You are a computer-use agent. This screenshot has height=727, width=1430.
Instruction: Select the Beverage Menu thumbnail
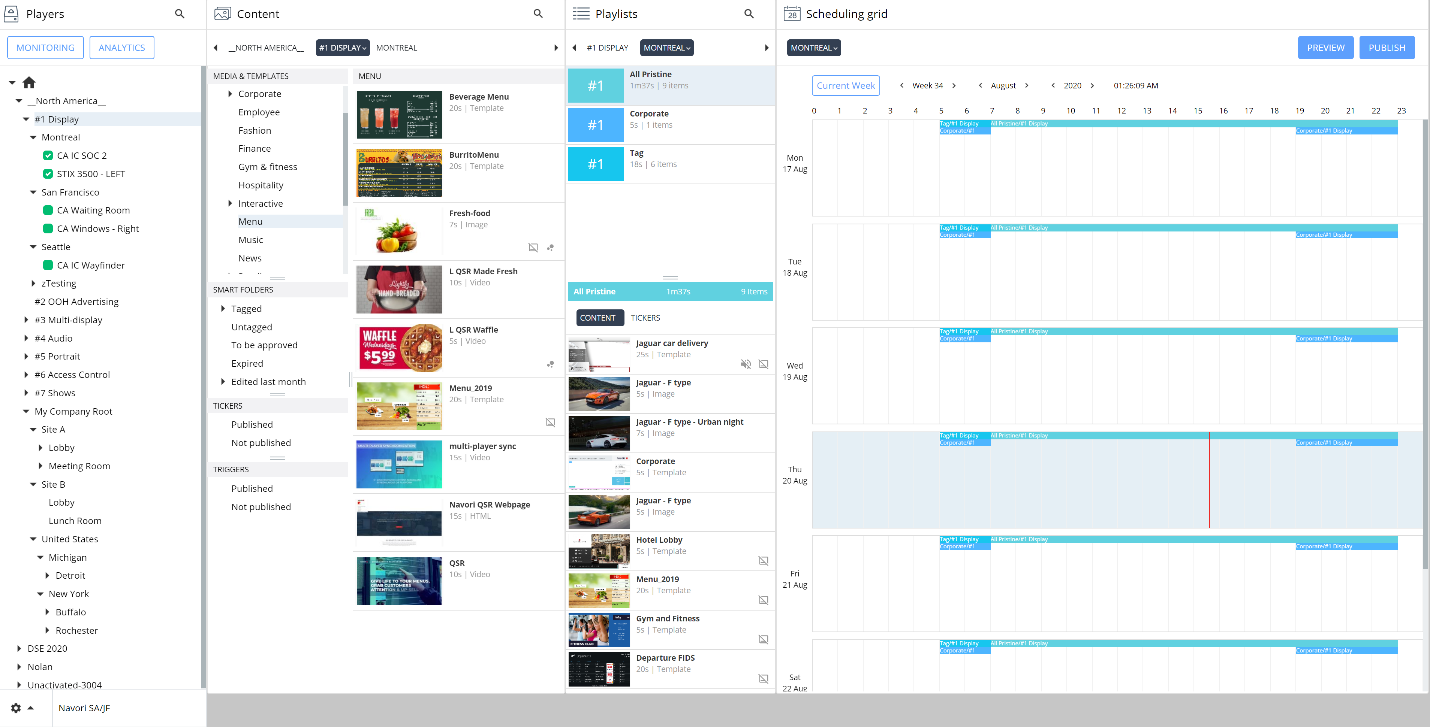click(399, 115)
